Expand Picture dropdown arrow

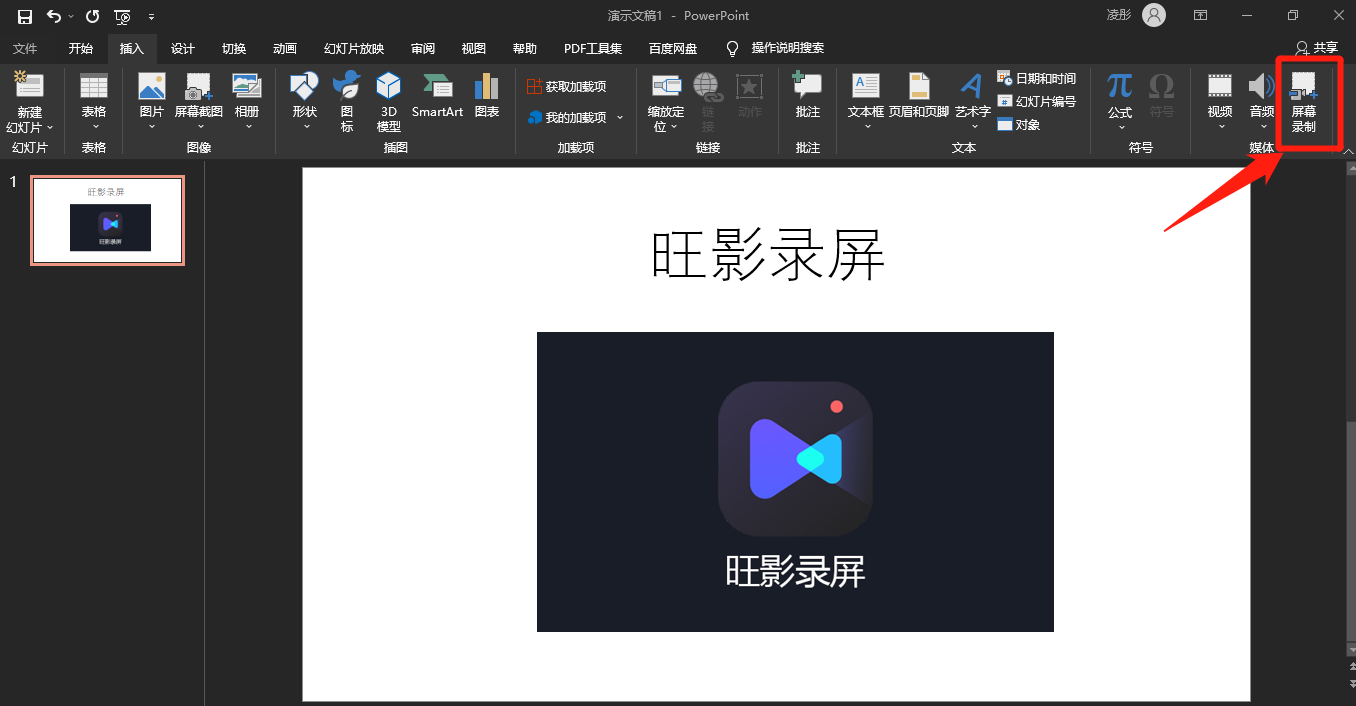[x=152, y=127]
